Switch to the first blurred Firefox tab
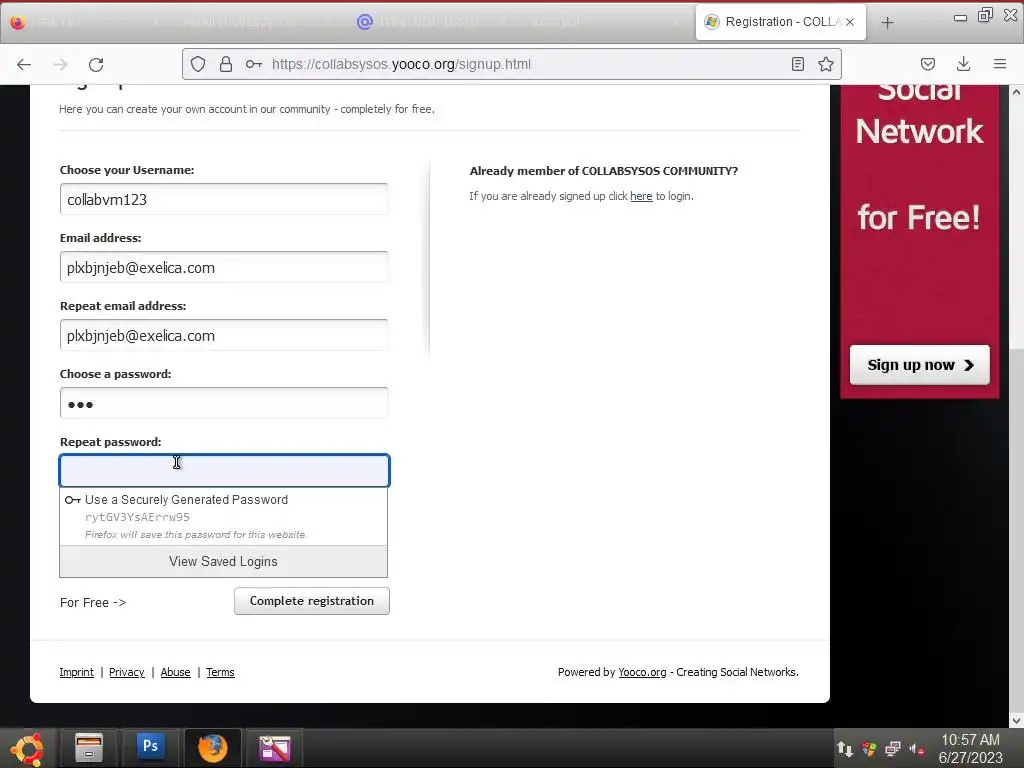Viewport: 1024px width, 768px height. coord(85,22)
